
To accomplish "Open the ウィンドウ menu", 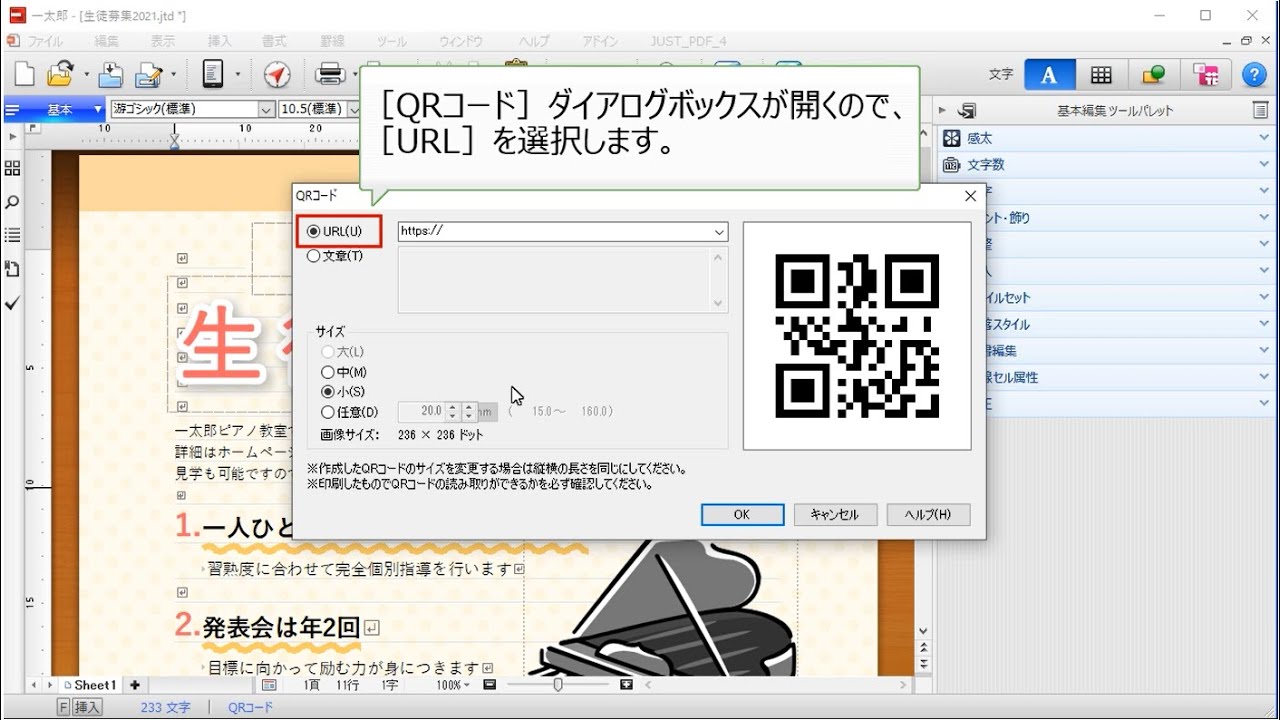I will click(x=461, y=41).
